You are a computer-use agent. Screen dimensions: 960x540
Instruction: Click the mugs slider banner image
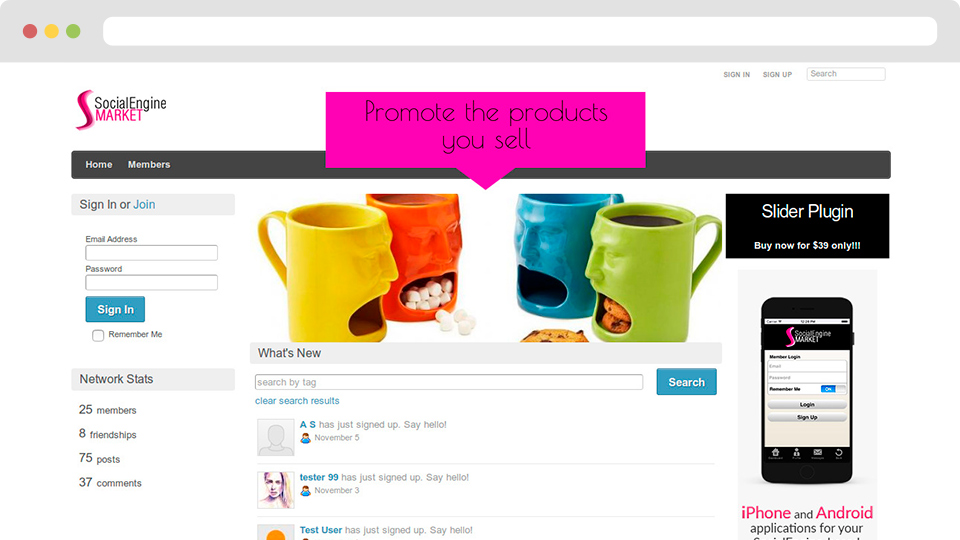[x=486, y=268]
